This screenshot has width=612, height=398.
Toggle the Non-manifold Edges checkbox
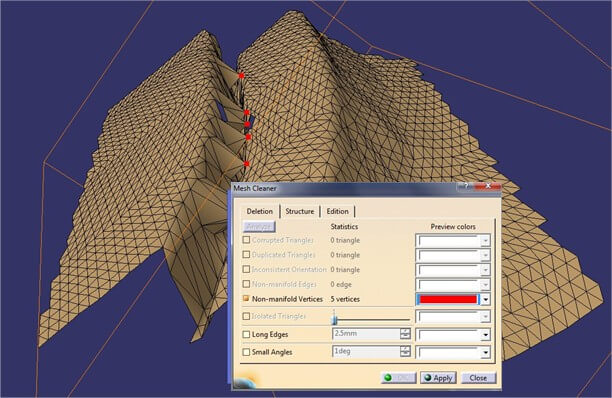[x=246, y=284]
